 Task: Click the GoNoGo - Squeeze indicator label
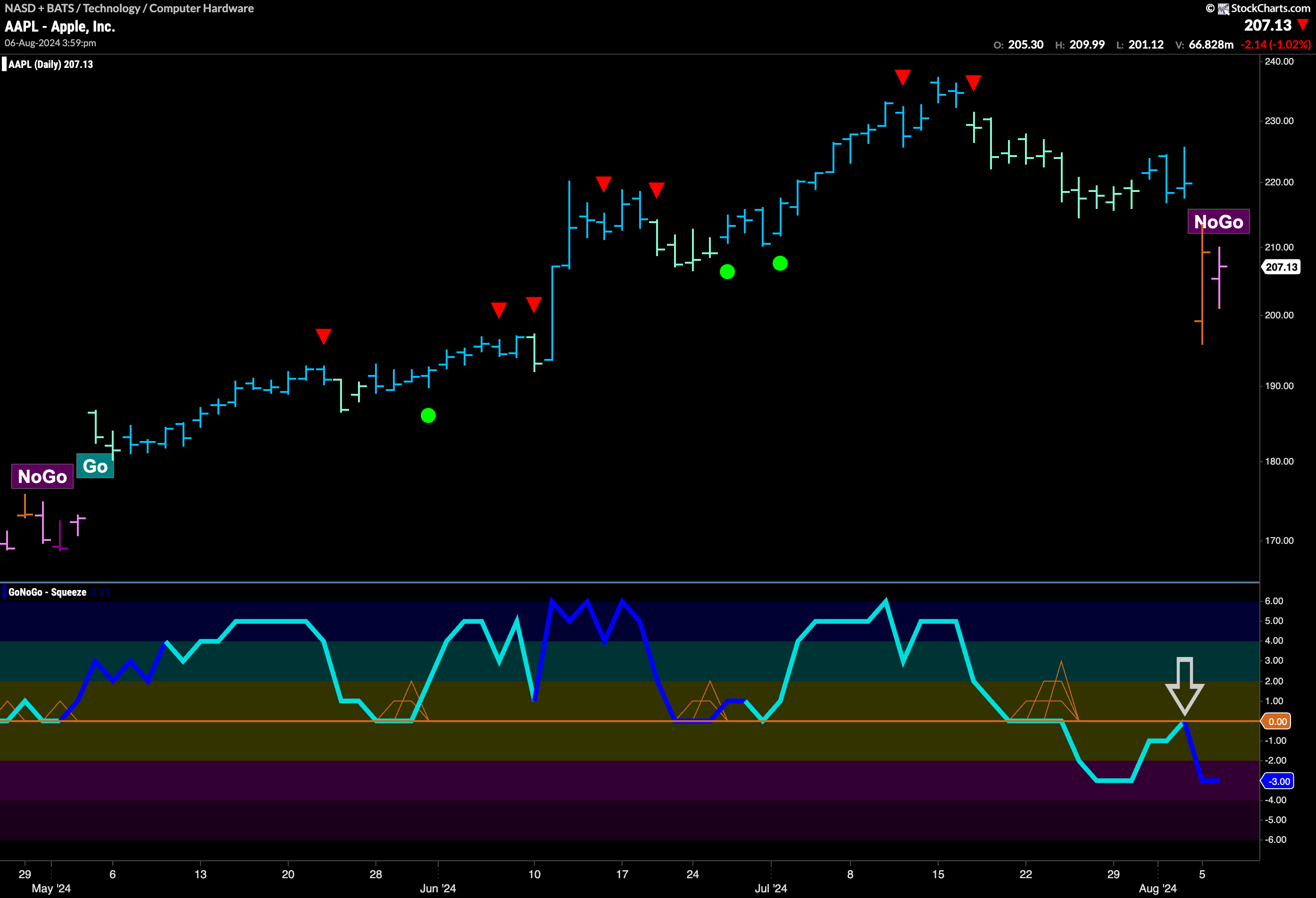click(x=48, y=592)
